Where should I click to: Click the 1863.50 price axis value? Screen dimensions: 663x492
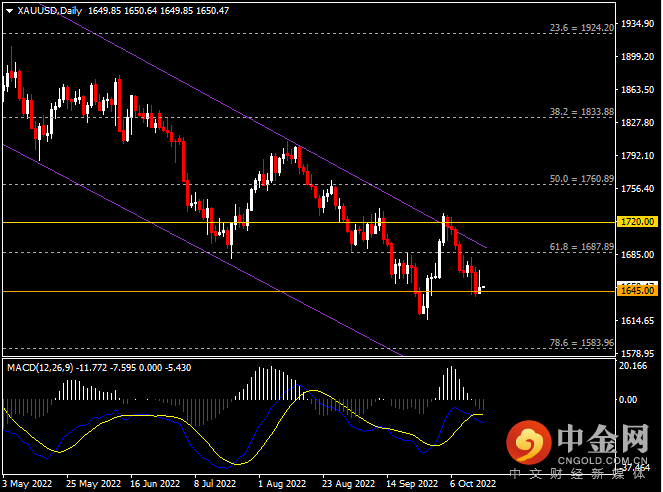tap(637, 90)
